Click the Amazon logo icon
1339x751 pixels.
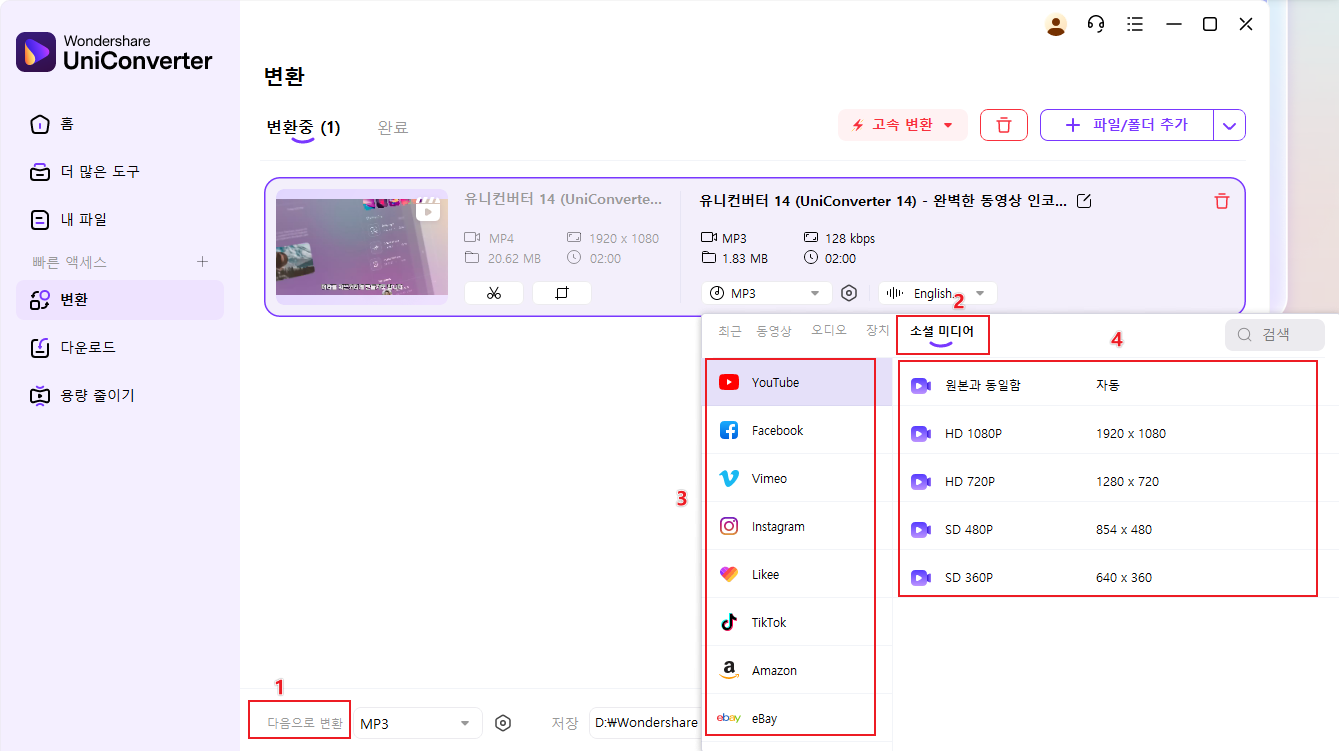(x=729, y=670)
